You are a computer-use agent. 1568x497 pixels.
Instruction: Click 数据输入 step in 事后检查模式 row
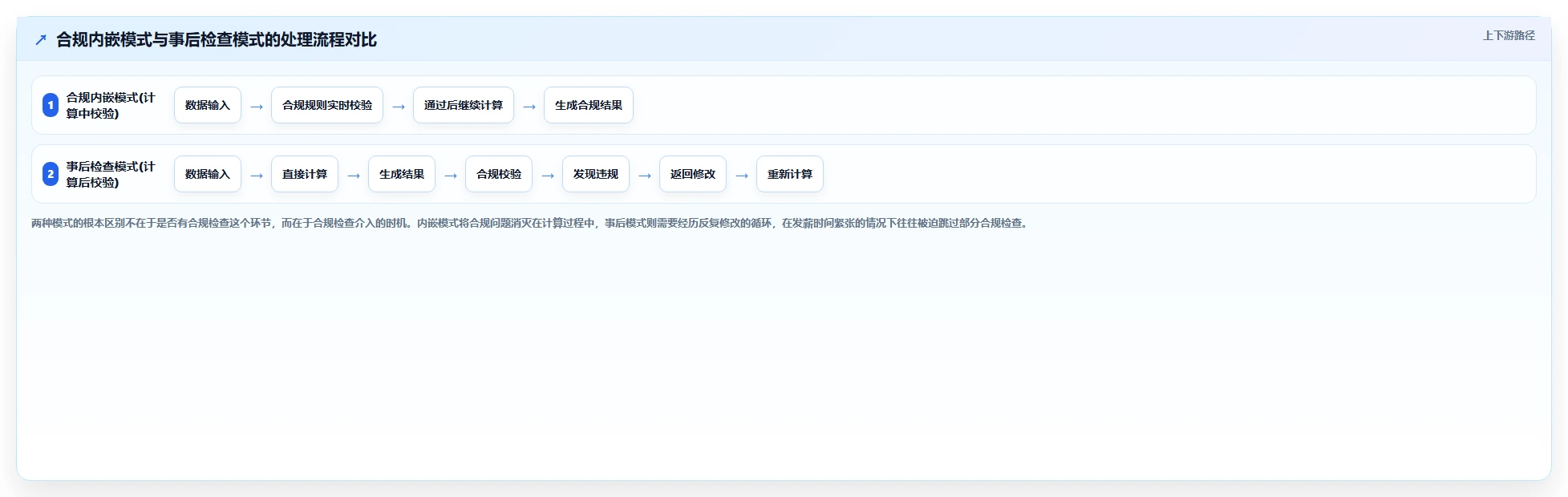[x=208, y=174]
